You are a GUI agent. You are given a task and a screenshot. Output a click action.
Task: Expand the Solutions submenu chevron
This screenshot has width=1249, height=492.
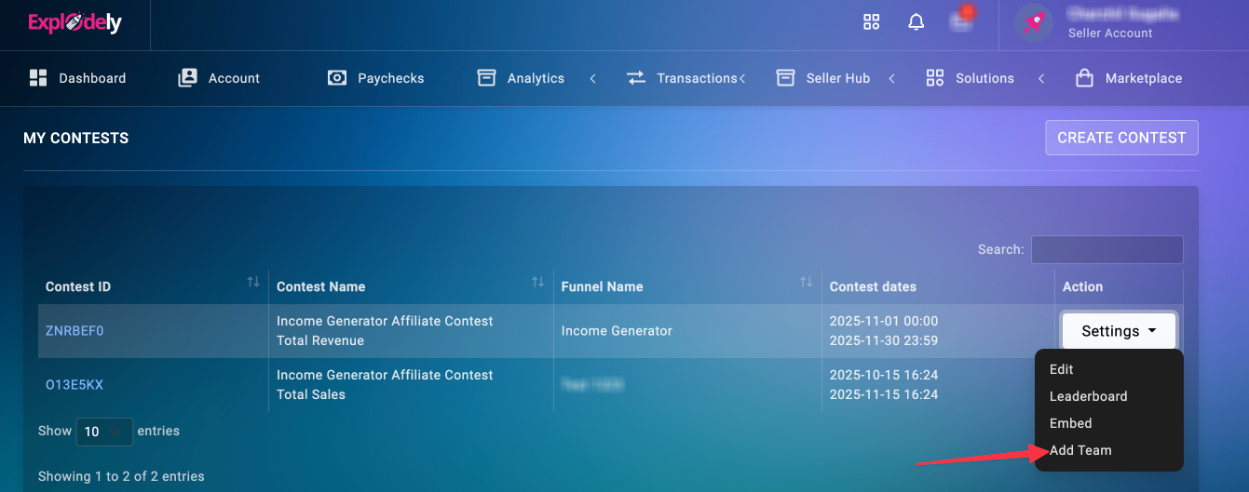tap(1041, 78)
